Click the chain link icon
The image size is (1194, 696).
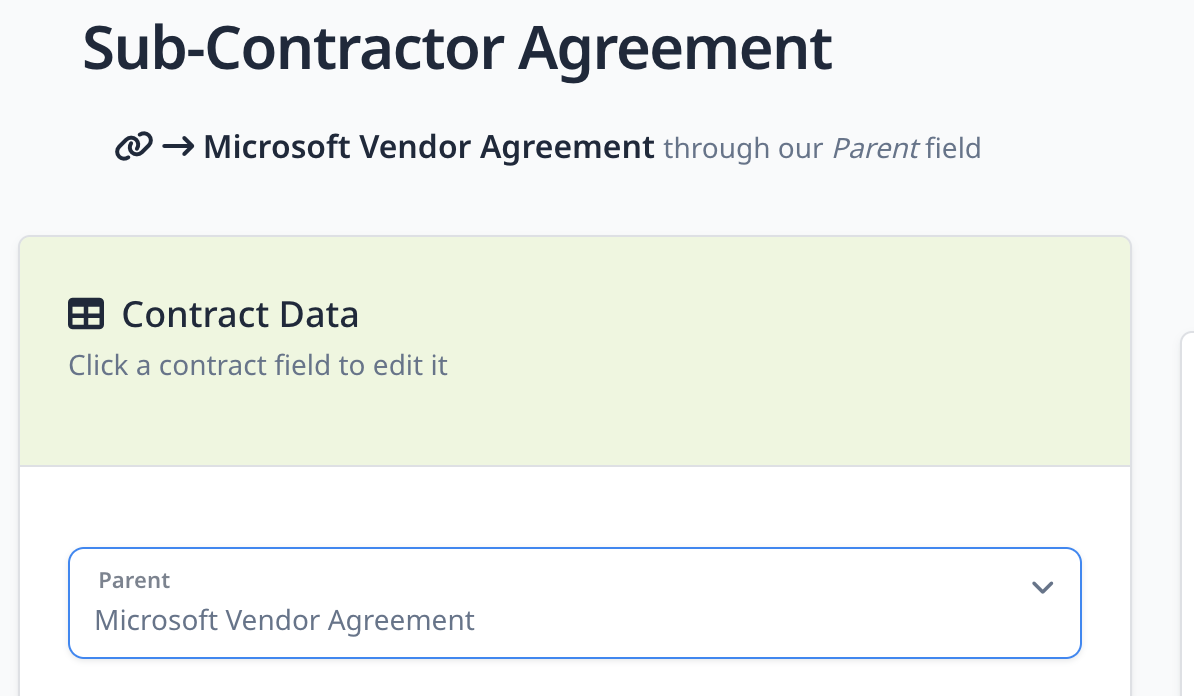pos(134,148)
